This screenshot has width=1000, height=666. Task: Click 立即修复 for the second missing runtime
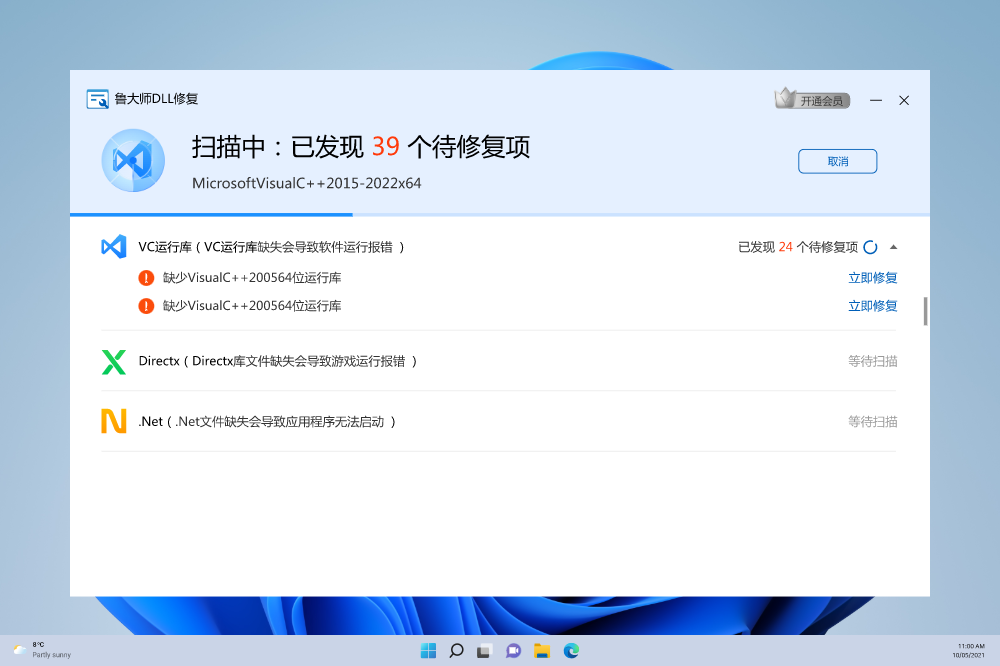[872, 306]
